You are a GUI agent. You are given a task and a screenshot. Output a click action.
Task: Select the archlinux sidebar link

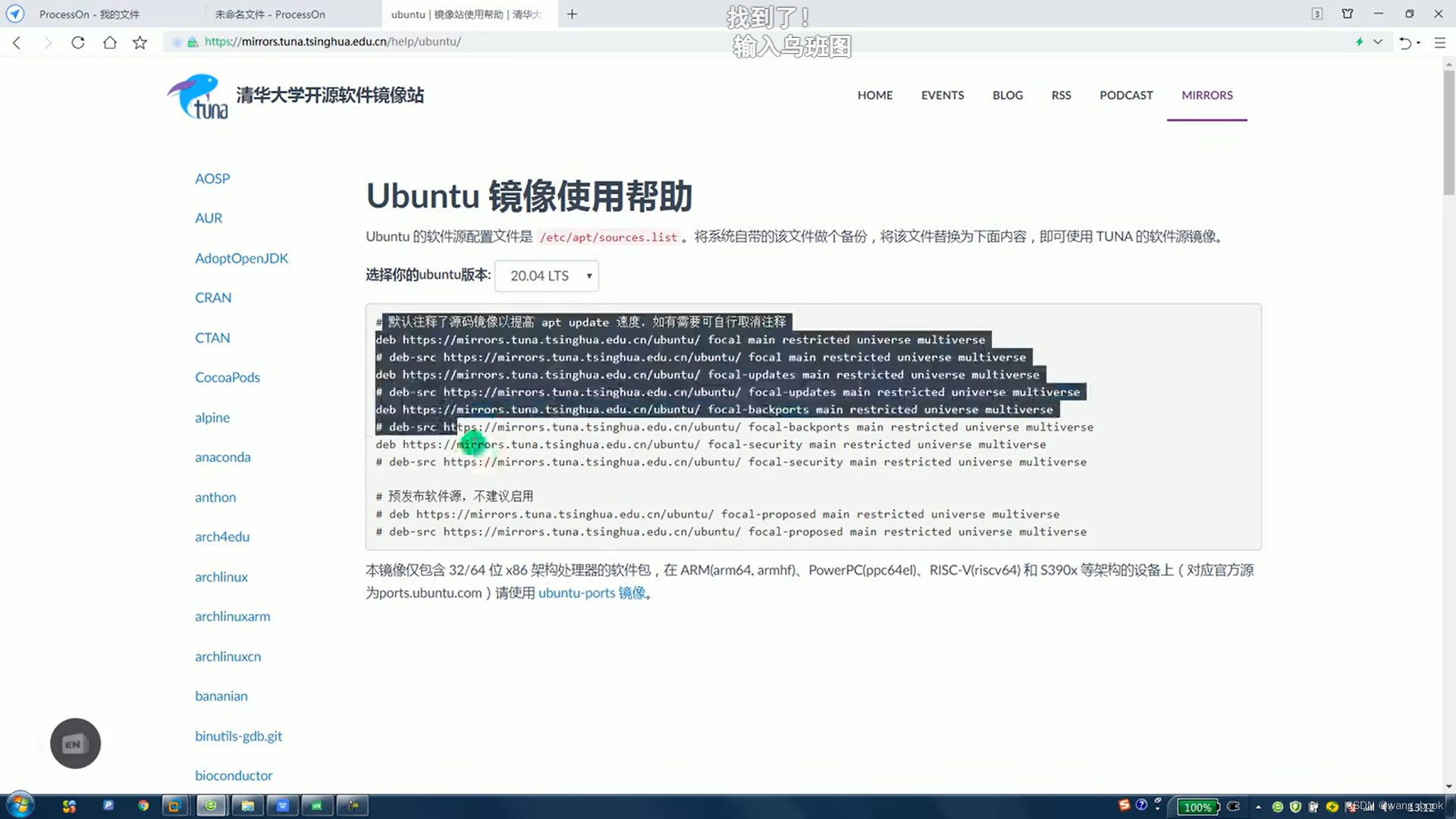click(221, 576)
